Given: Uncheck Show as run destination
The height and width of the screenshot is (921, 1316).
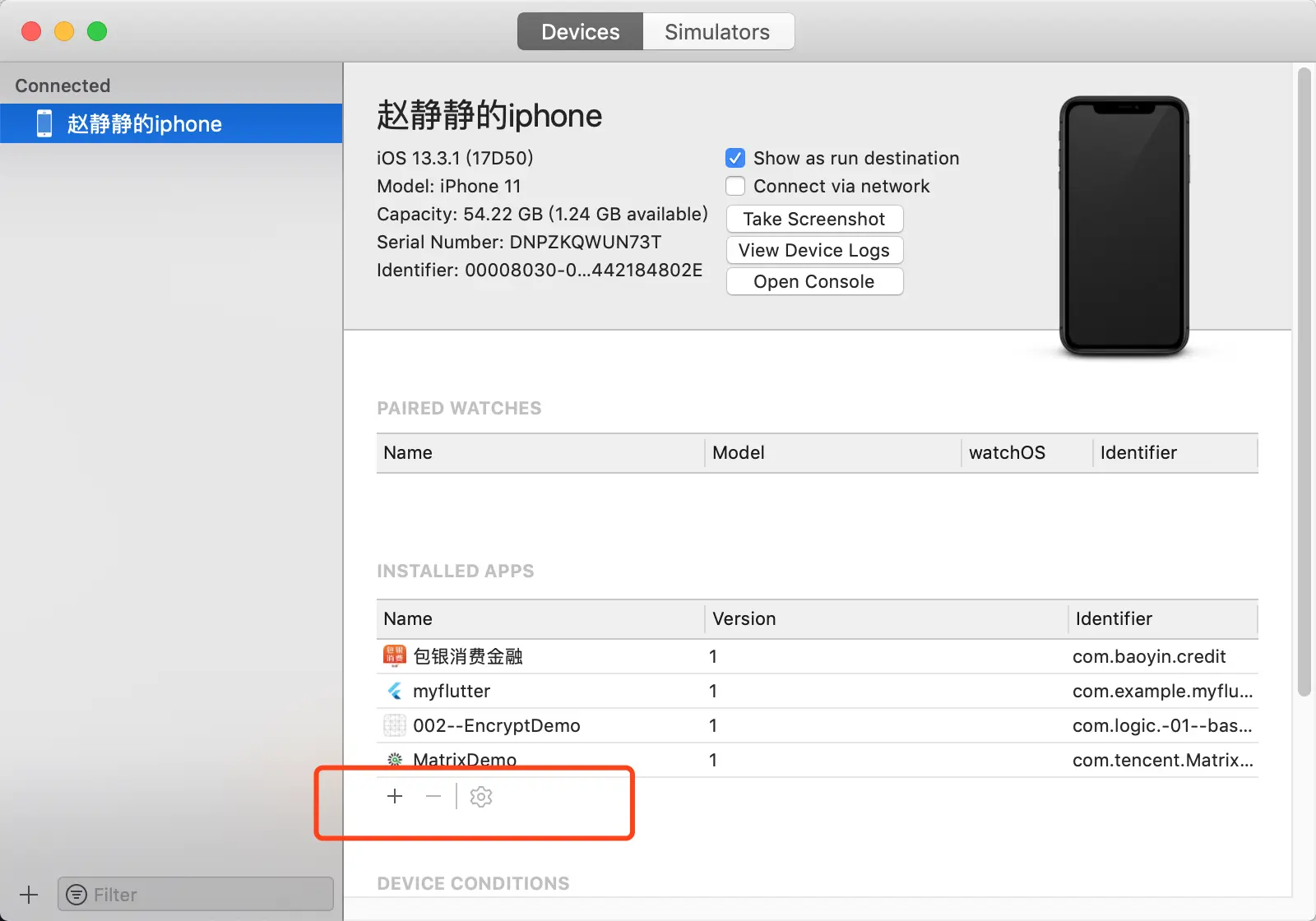Looking at the screenshot, I should pyautogui.click(x=735, y=158).
